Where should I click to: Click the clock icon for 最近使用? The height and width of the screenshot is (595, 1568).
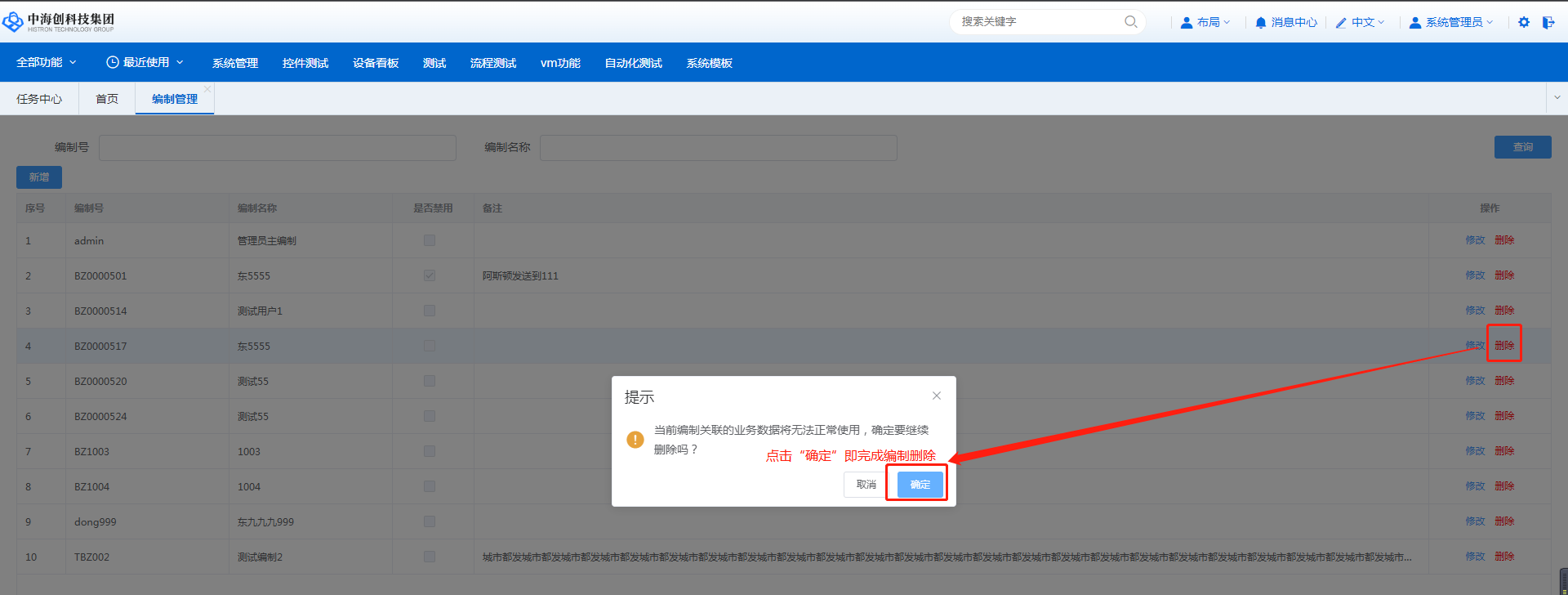tap(113, 62)
